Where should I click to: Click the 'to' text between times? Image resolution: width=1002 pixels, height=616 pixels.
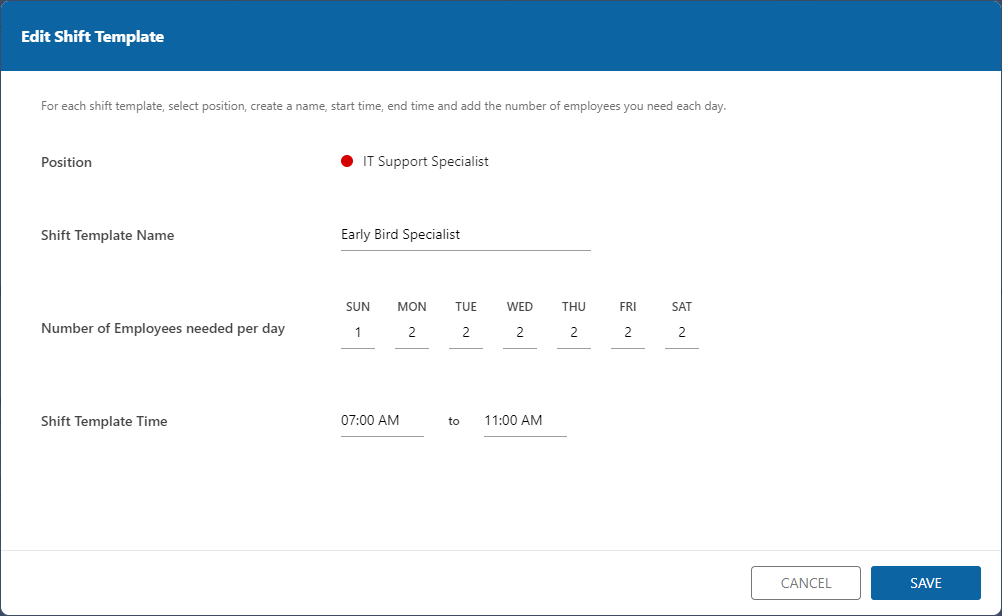pyautogui.click(x=454, y=421)
